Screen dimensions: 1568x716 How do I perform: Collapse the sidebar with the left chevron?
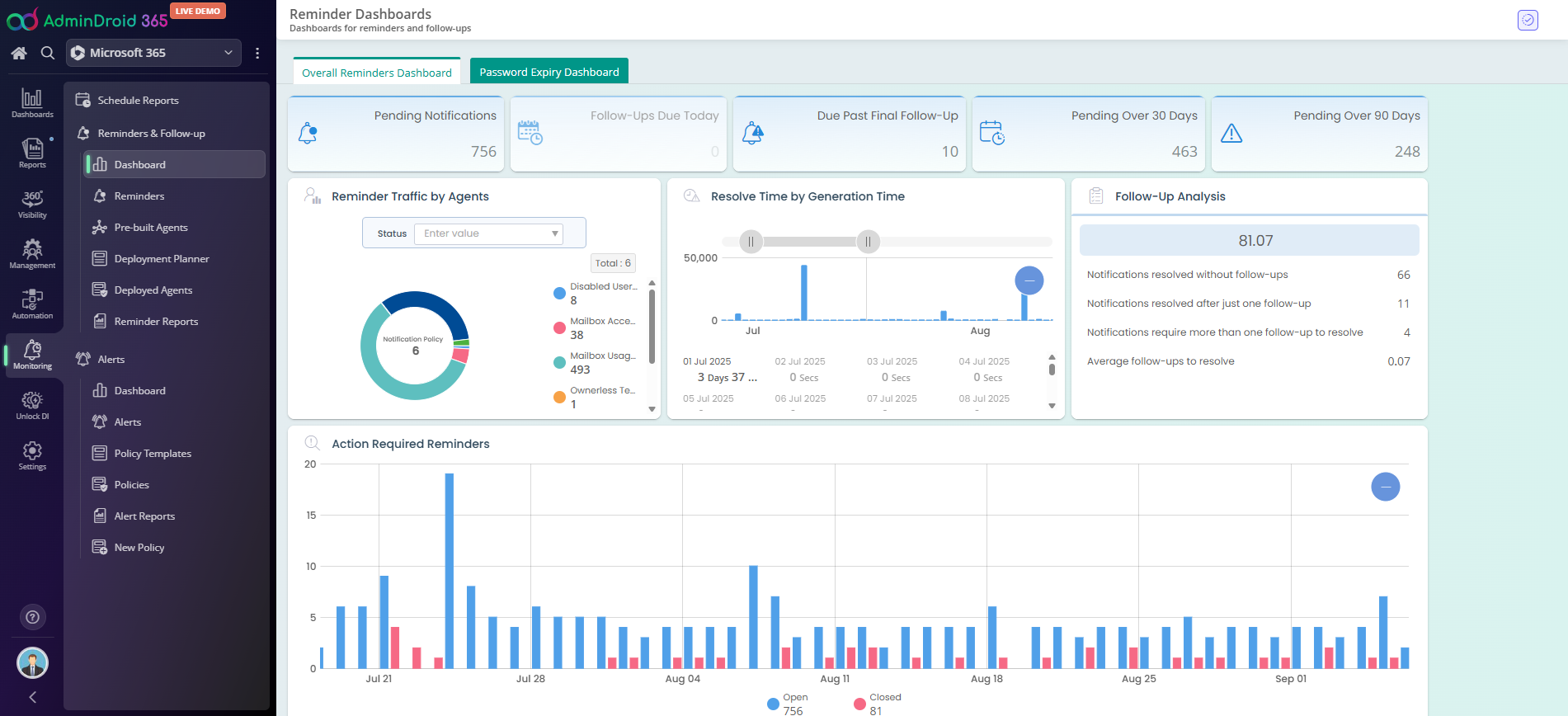click(x=32, y=697)
